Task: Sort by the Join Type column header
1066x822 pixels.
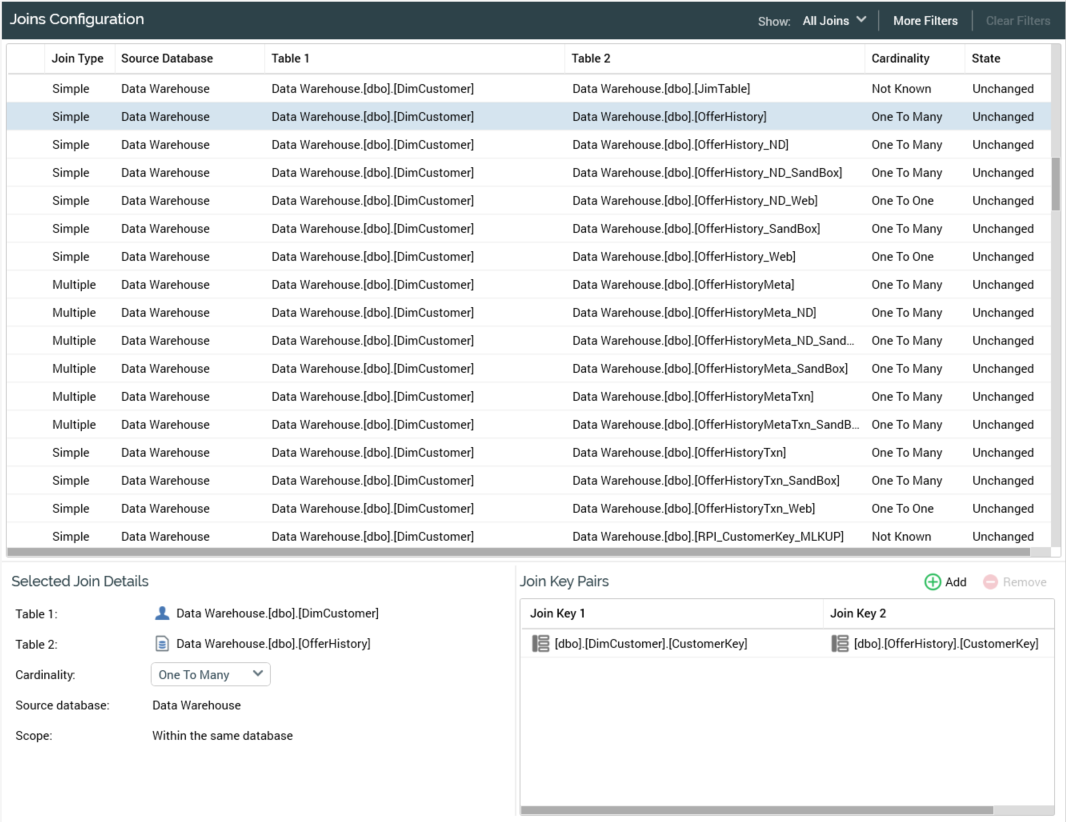Action: (78, 59)
